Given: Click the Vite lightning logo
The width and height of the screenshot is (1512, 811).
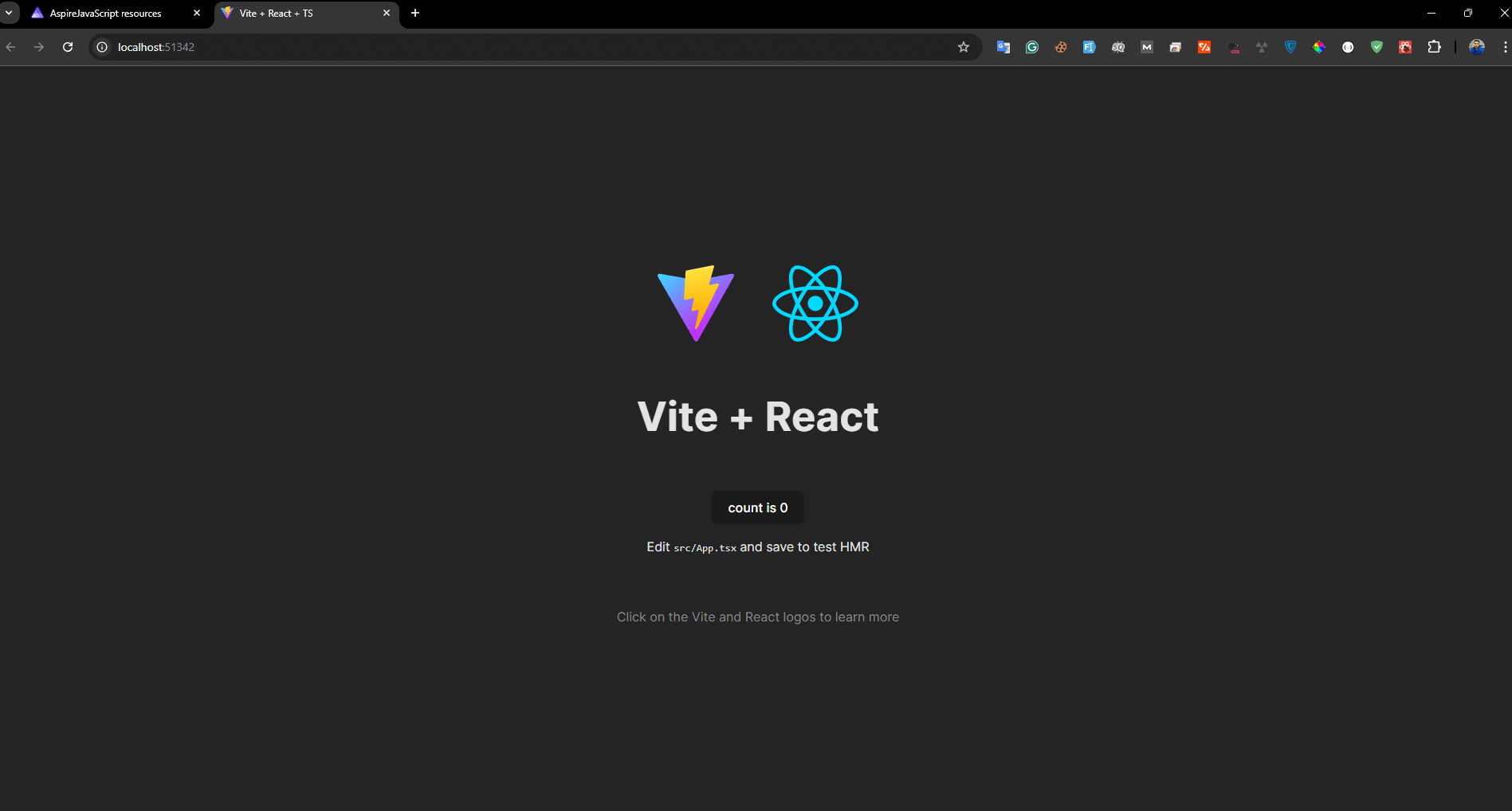Looking at the screenshot, I should 695,304.
